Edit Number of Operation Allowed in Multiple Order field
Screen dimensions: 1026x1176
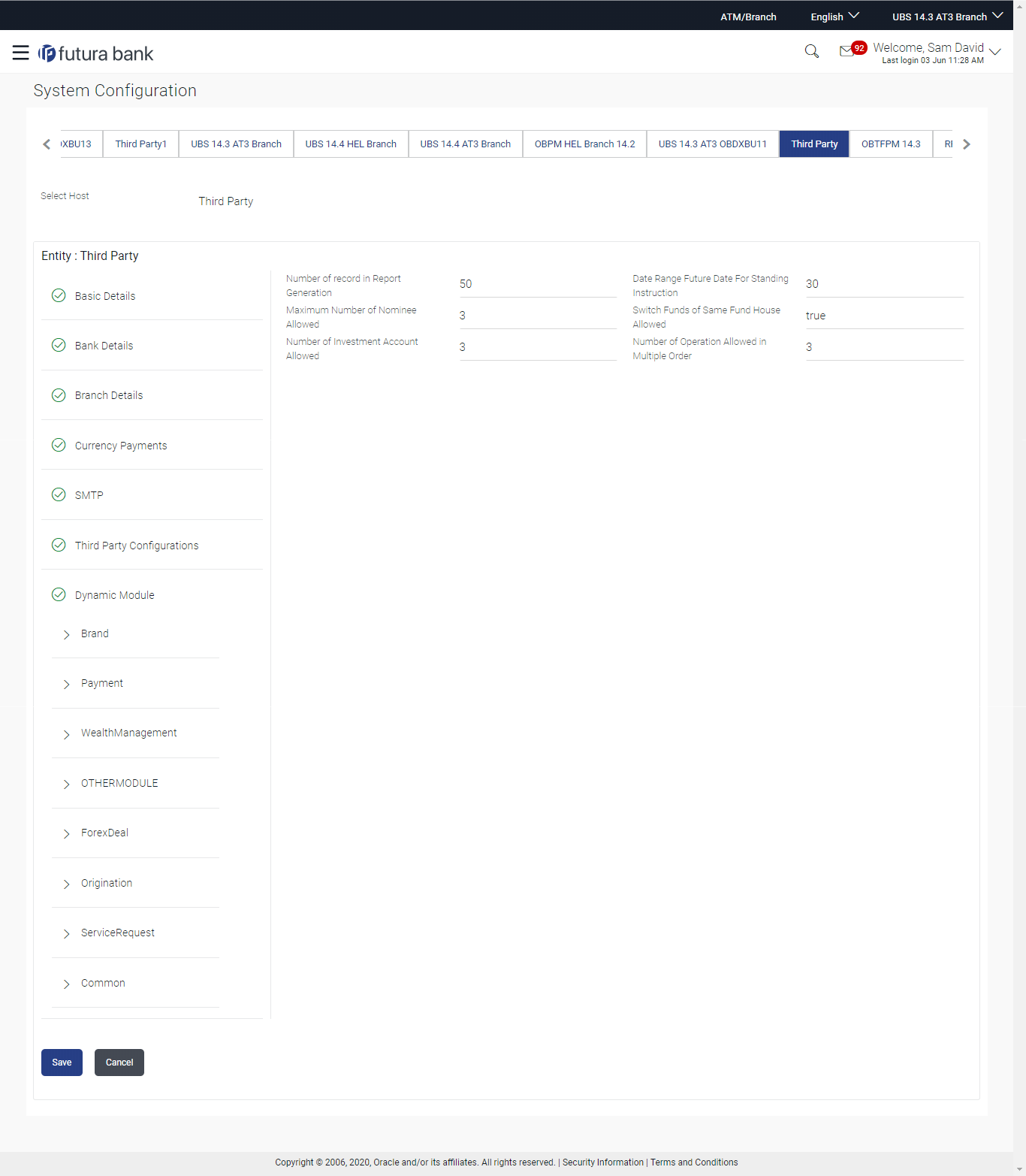tap(884, 347)
